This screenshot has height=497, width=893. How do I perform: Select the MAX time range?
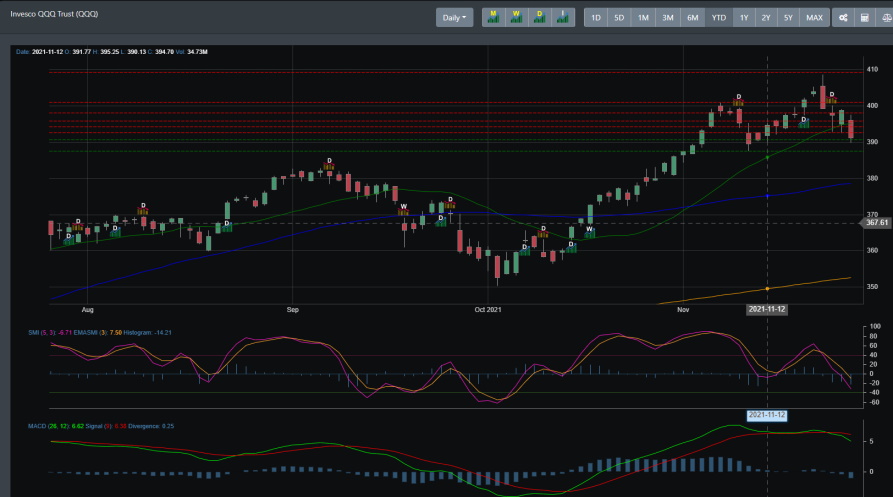[x=814, y=18]
